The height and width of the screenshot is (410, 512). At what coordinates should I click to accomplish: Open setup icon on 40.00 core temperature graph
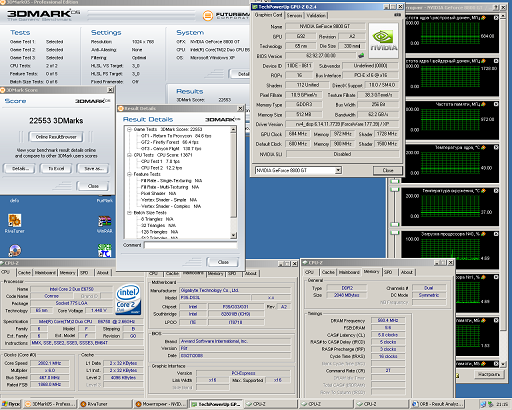click(x=484, y=147)
